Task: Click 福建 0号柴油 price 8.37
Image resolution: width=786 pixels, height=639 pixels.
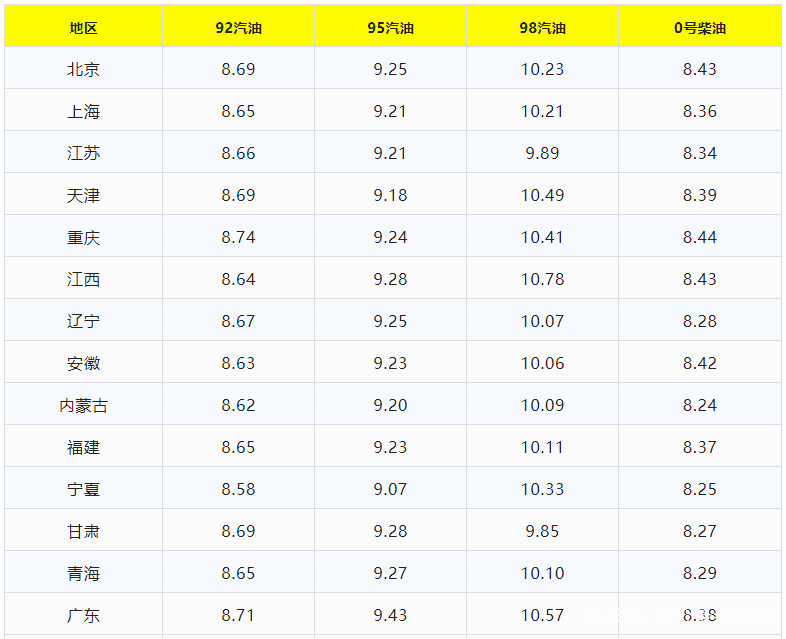Action: pyautogui.click(x=700, y=448)
